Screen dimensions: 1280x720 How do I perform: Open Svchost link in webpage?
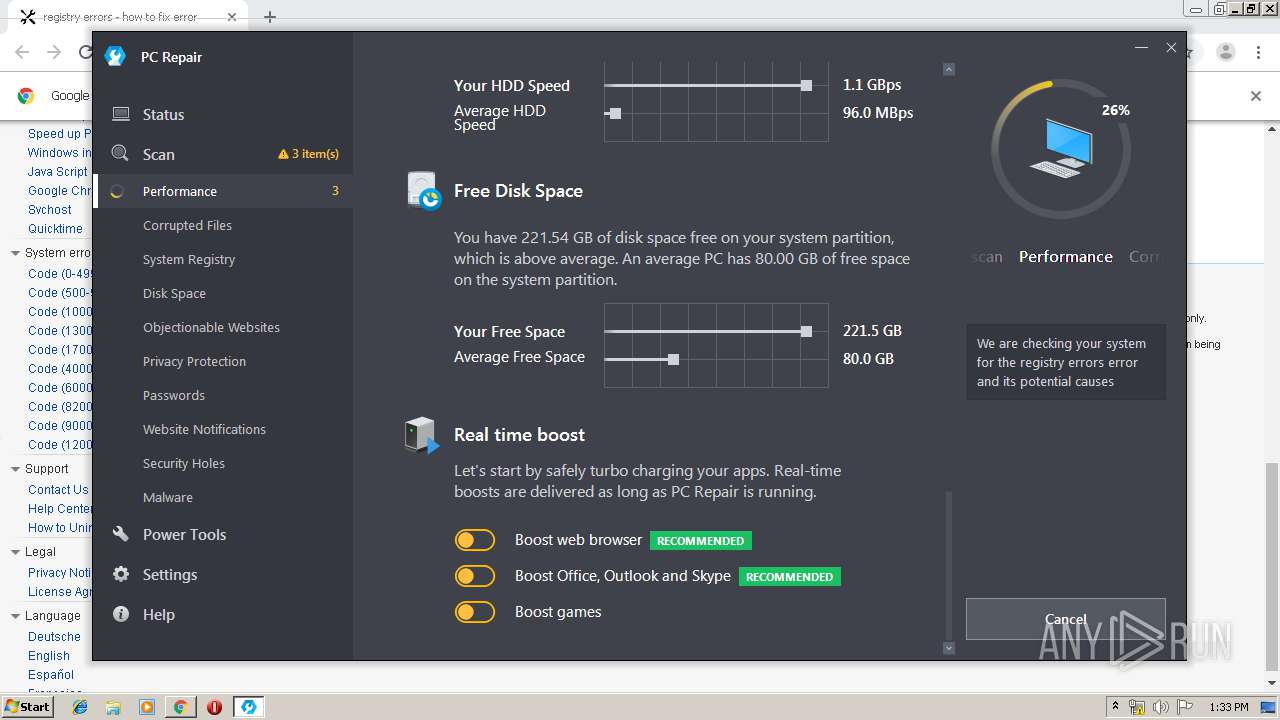50,210
